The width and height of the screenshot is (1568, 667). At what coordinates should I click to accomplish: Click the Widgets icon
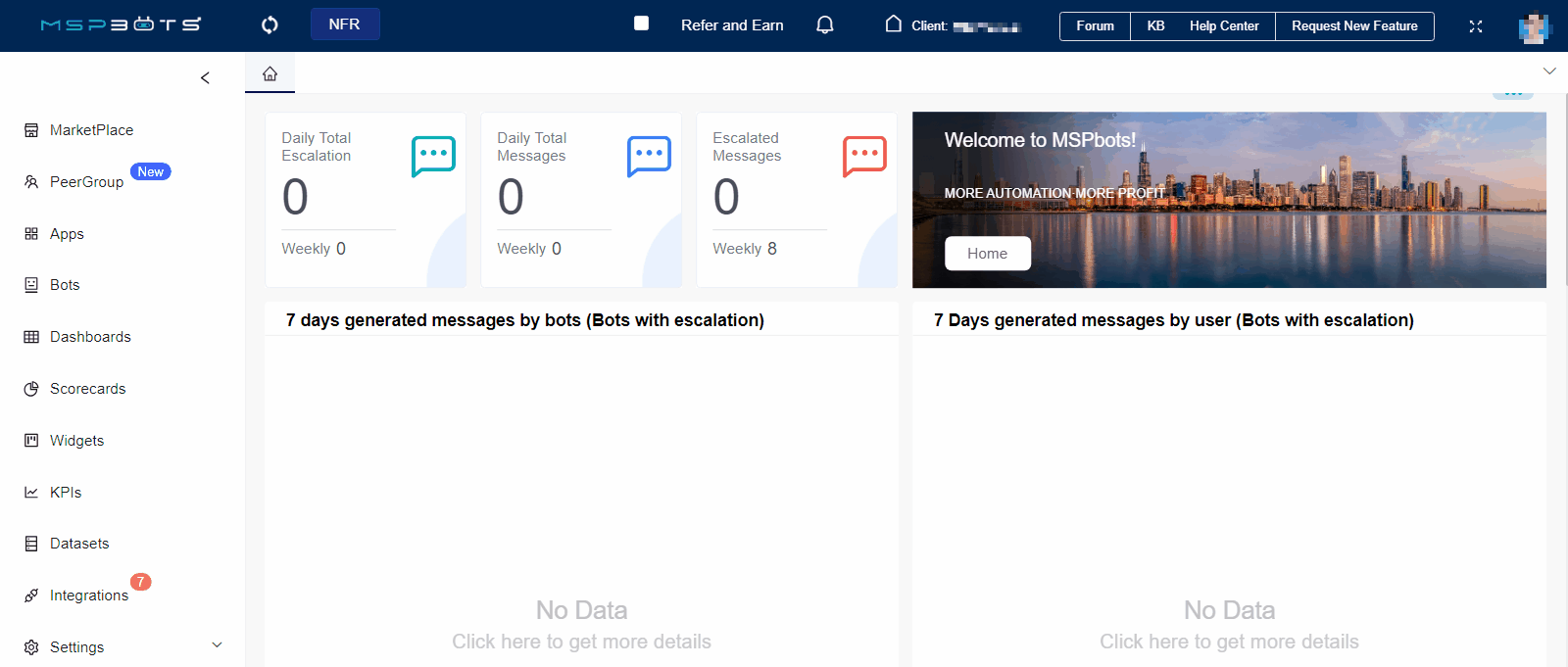31,441
